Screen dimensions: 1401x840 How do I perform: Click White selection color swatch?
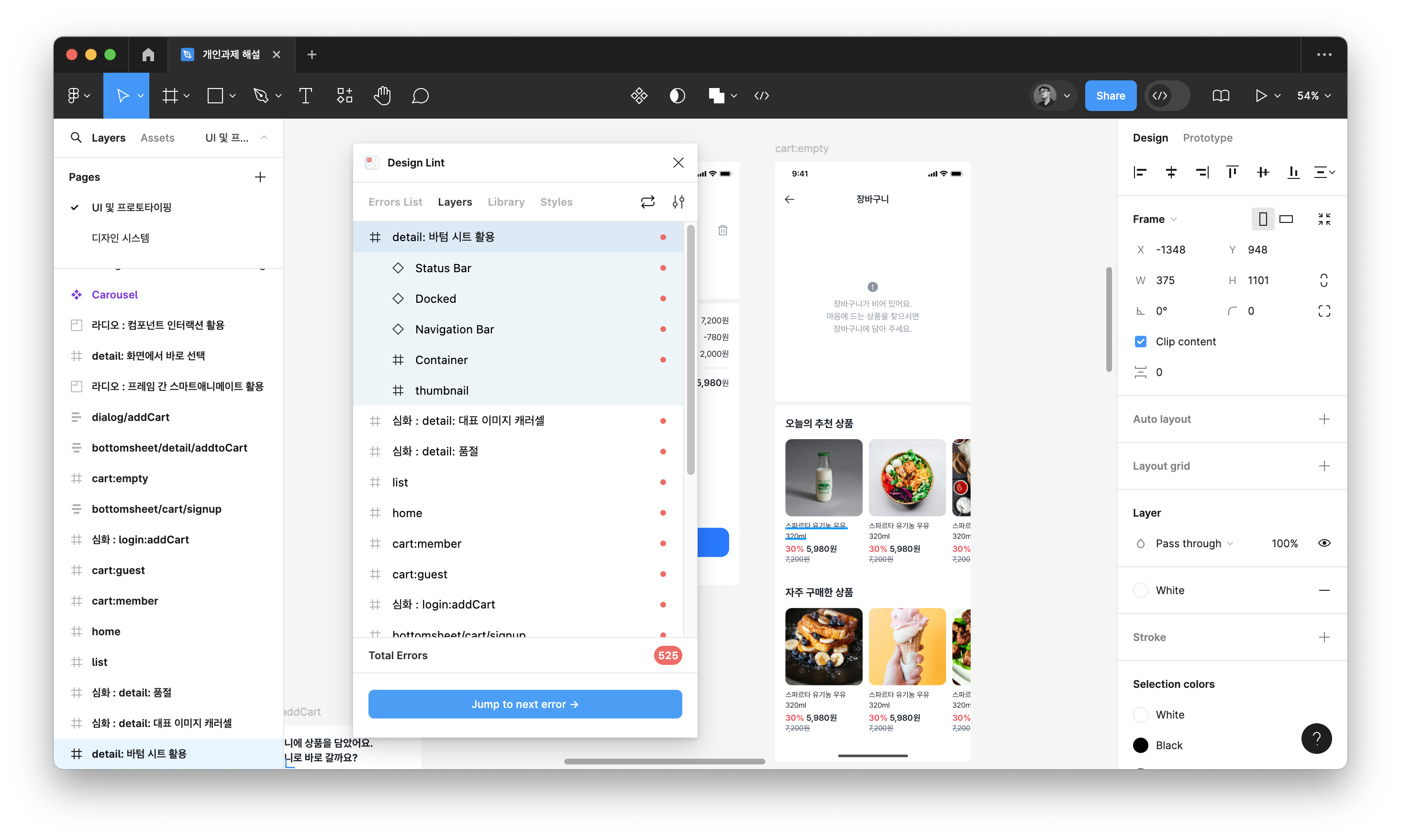click(x=1141, y=715)
